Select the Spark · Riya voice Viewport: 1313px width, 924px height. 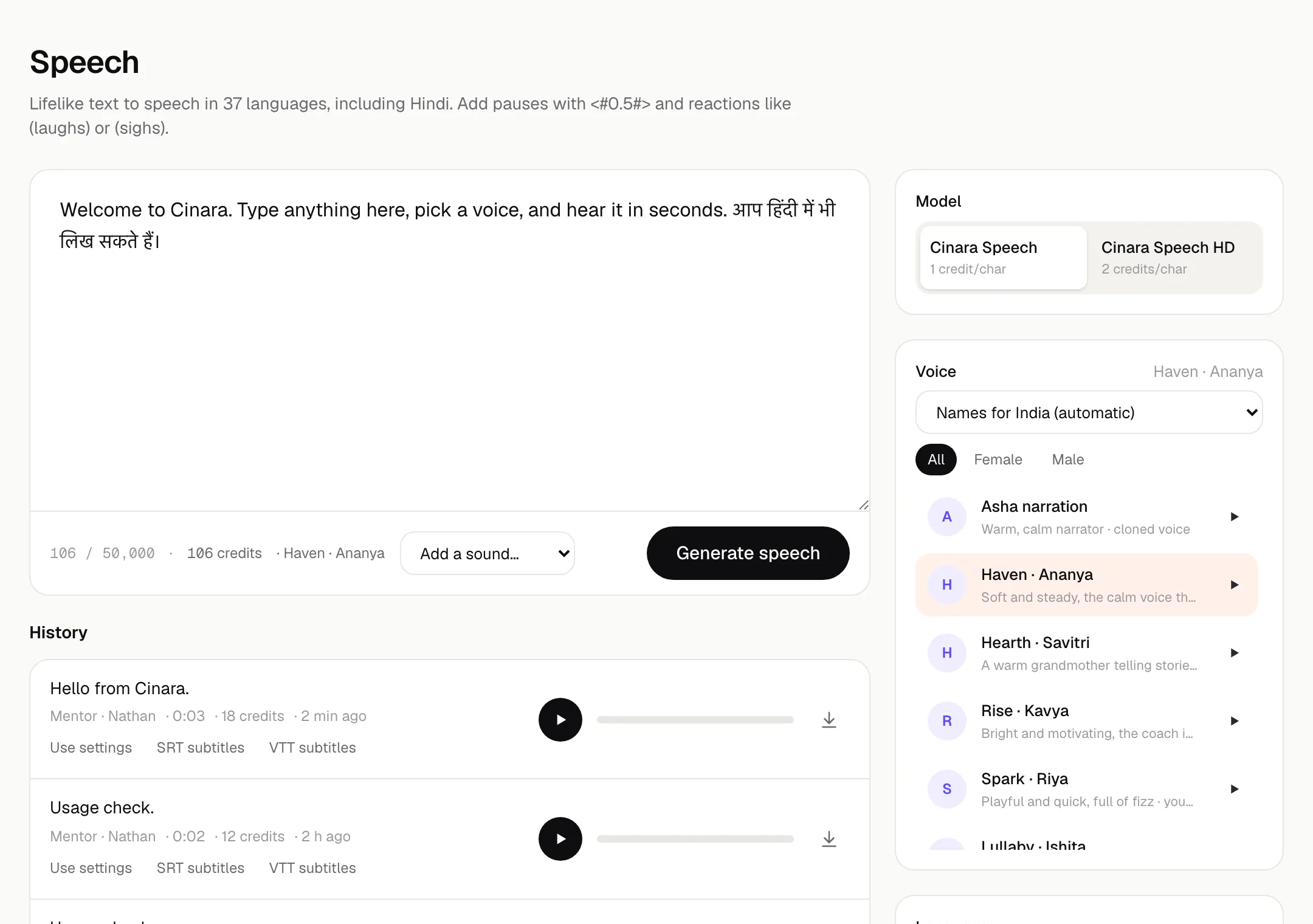click(1086, 789)
